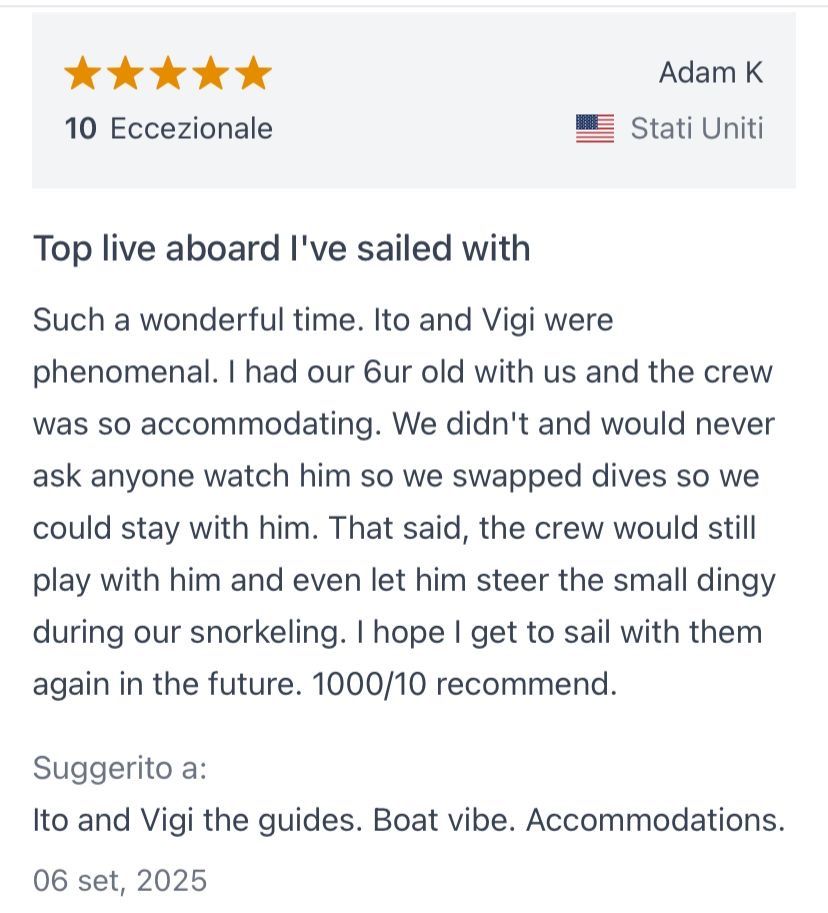This screenshot has height=913, width=828.
Task: Click the Eccezionale rating label
Action: 192,128
